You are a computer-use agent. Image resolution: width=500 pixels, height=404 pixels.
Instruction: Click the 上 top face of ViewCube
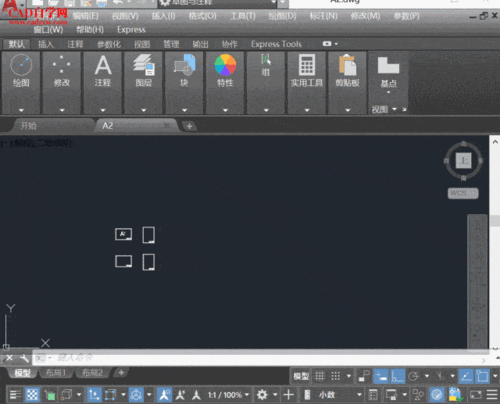click(x=464, y=161)
